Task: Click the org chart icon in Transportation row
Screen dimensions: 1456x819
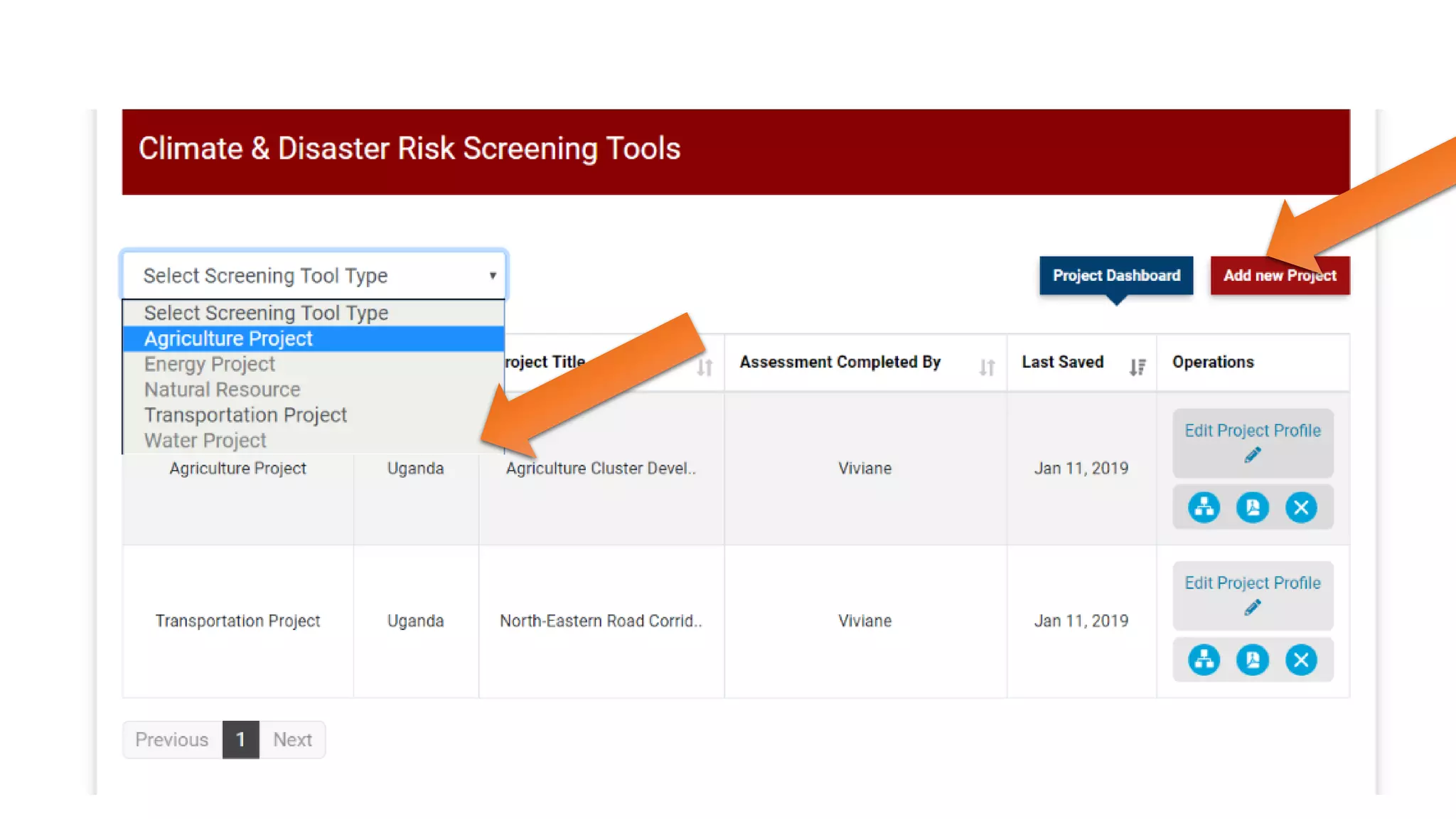Action: tap(1204, 660)
